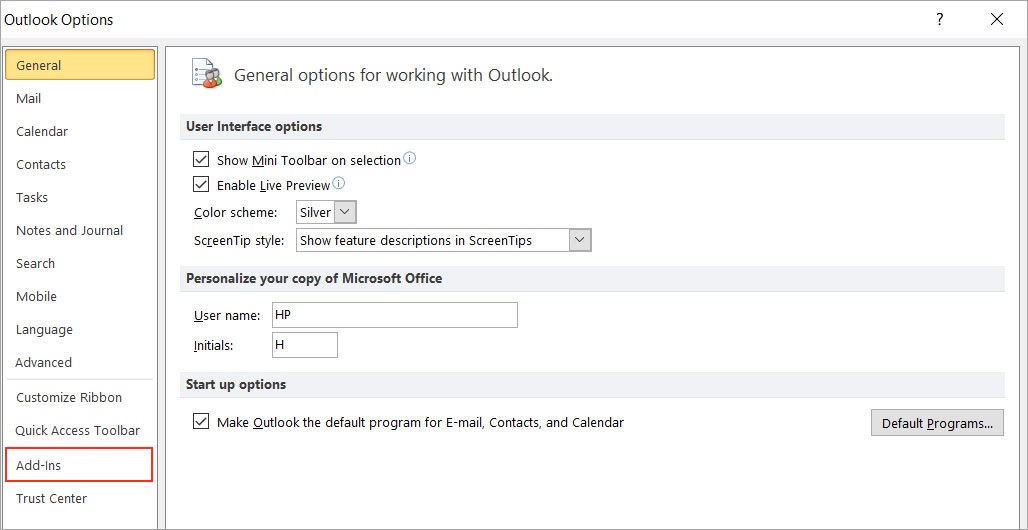Go to the Advanced options page
The image size is (1028, 530).
pos(44,362)
